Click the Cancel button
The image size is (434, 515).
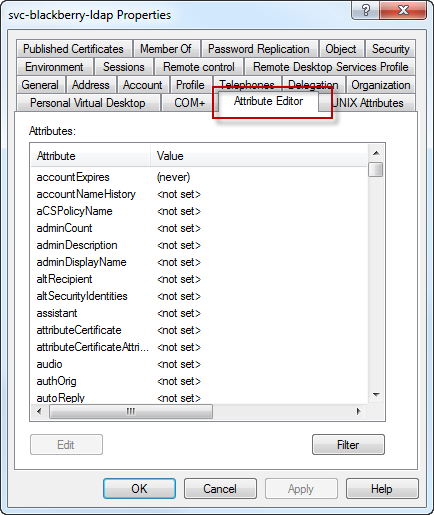point(220,489)
